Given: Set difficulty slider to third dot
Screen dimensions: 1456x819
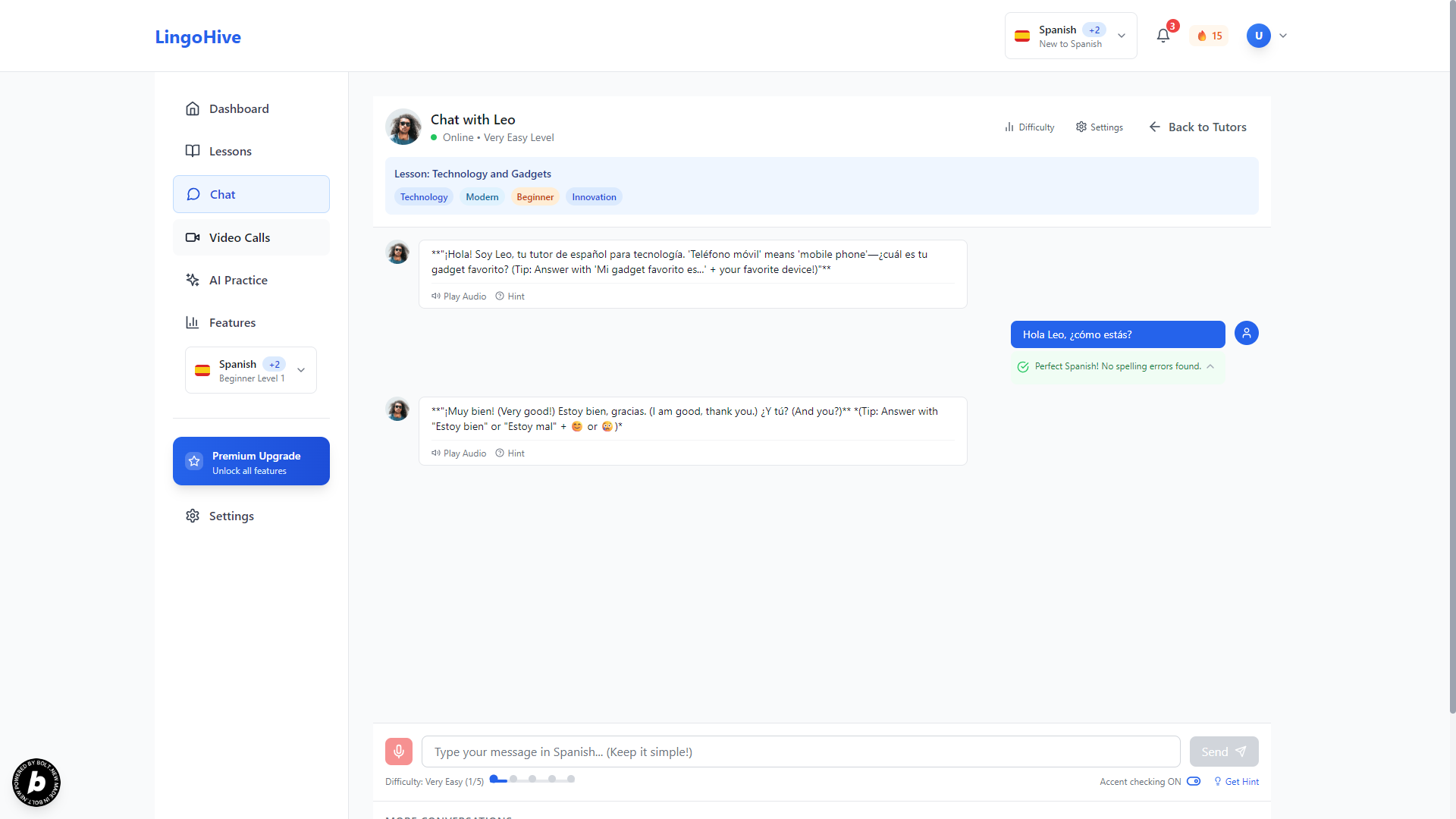Looking at the screenshot, I should tap(532, 779).
